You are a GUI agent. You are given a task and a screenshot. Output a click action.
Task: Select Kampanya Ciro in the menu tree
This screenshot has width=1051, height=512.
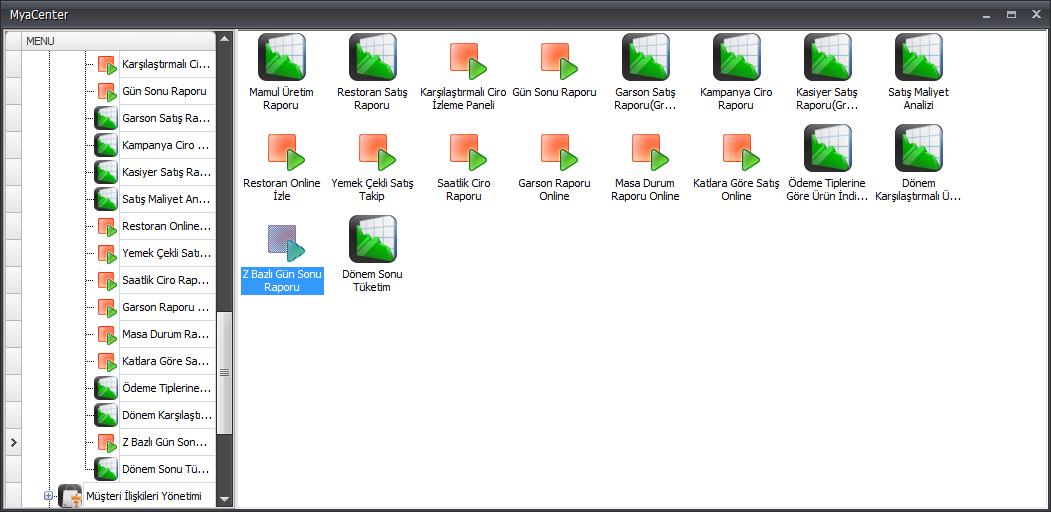tap(167, 145)
